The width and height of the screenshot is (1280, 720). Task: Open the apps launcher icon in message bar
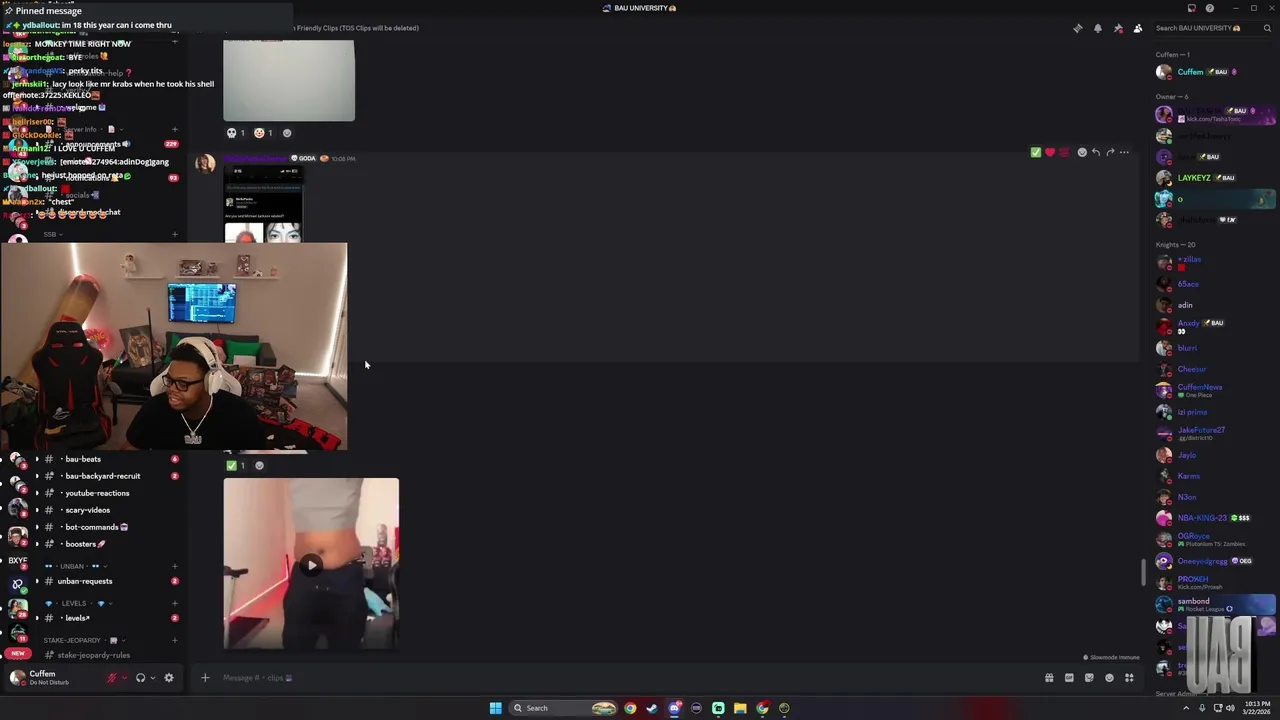pyautogui.click(x=1129, y=678)
